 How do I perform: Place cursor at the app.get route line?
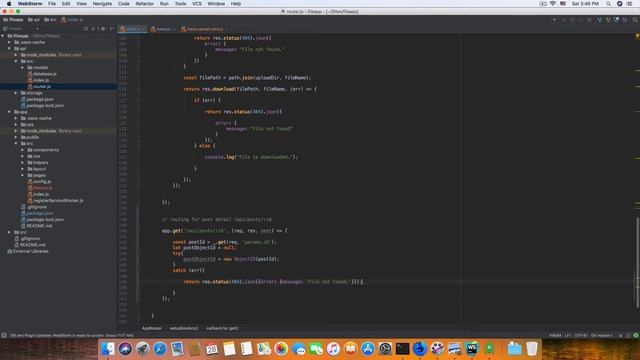click(224, 231)
